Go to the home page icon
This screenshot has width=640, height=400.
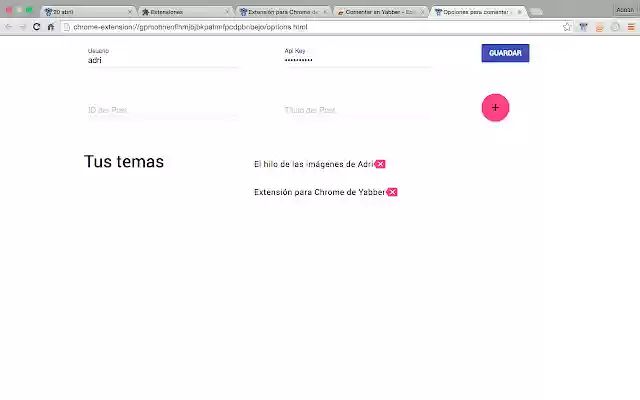click(x=51, y=27)
